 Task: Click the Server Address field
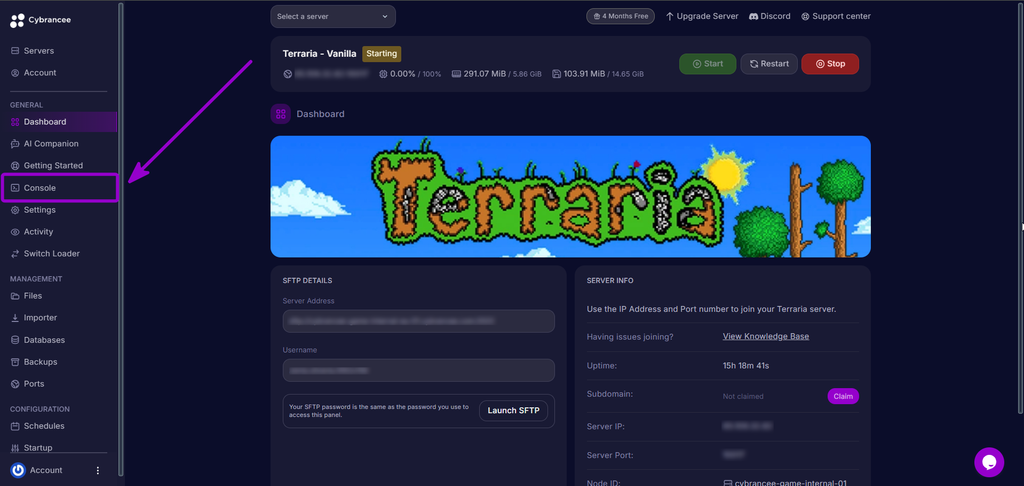point(419,321)
